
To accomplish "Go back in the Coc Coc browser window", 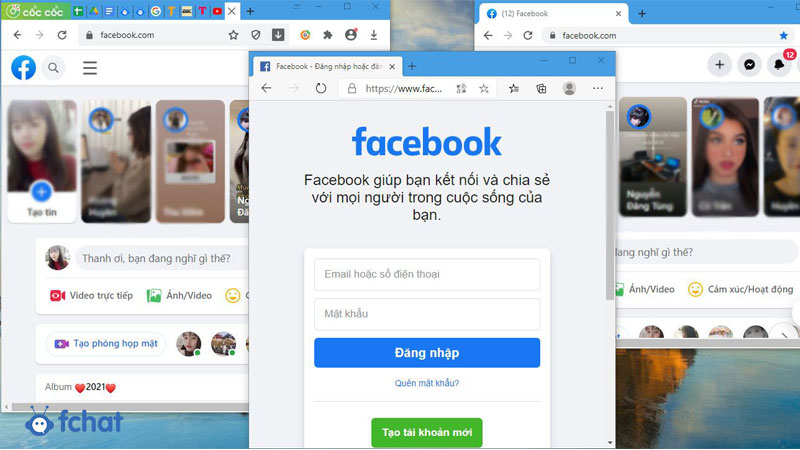I will [17, 35].
